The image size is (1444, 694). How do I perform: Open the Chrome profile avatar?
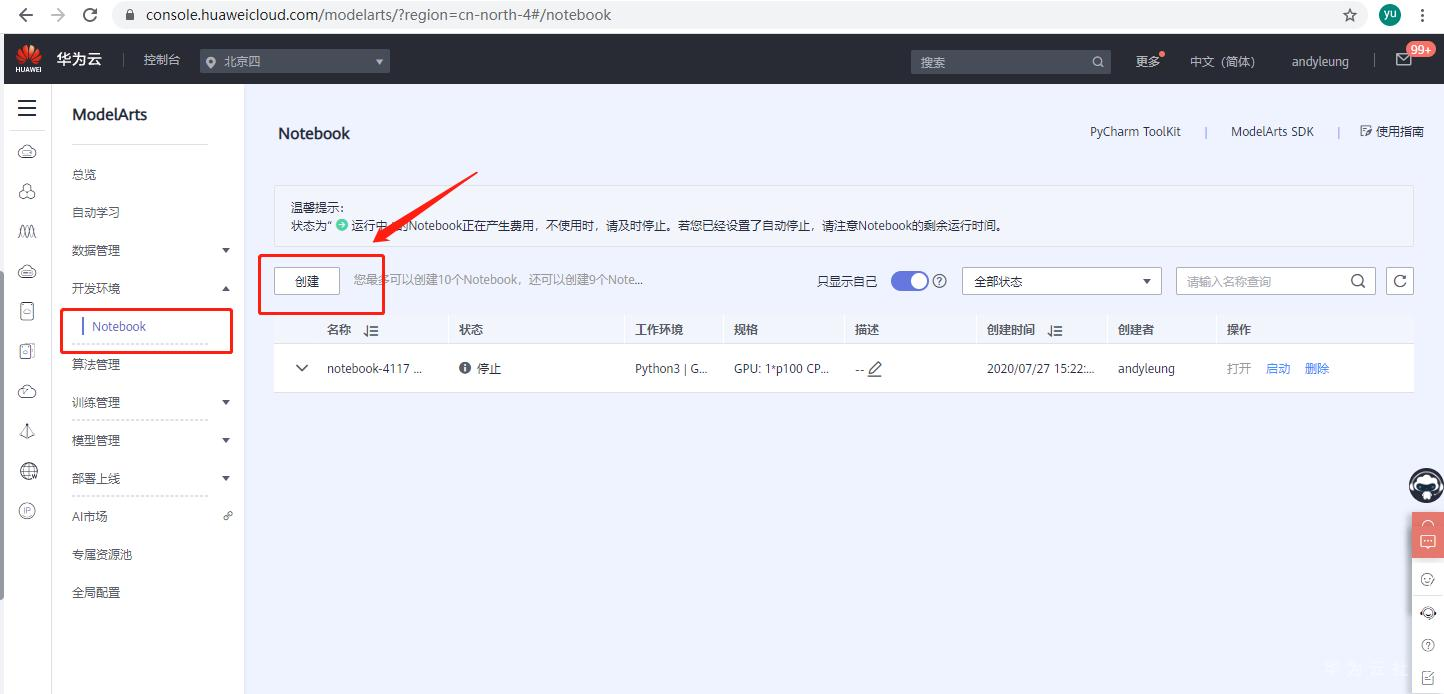[1390, 15]
